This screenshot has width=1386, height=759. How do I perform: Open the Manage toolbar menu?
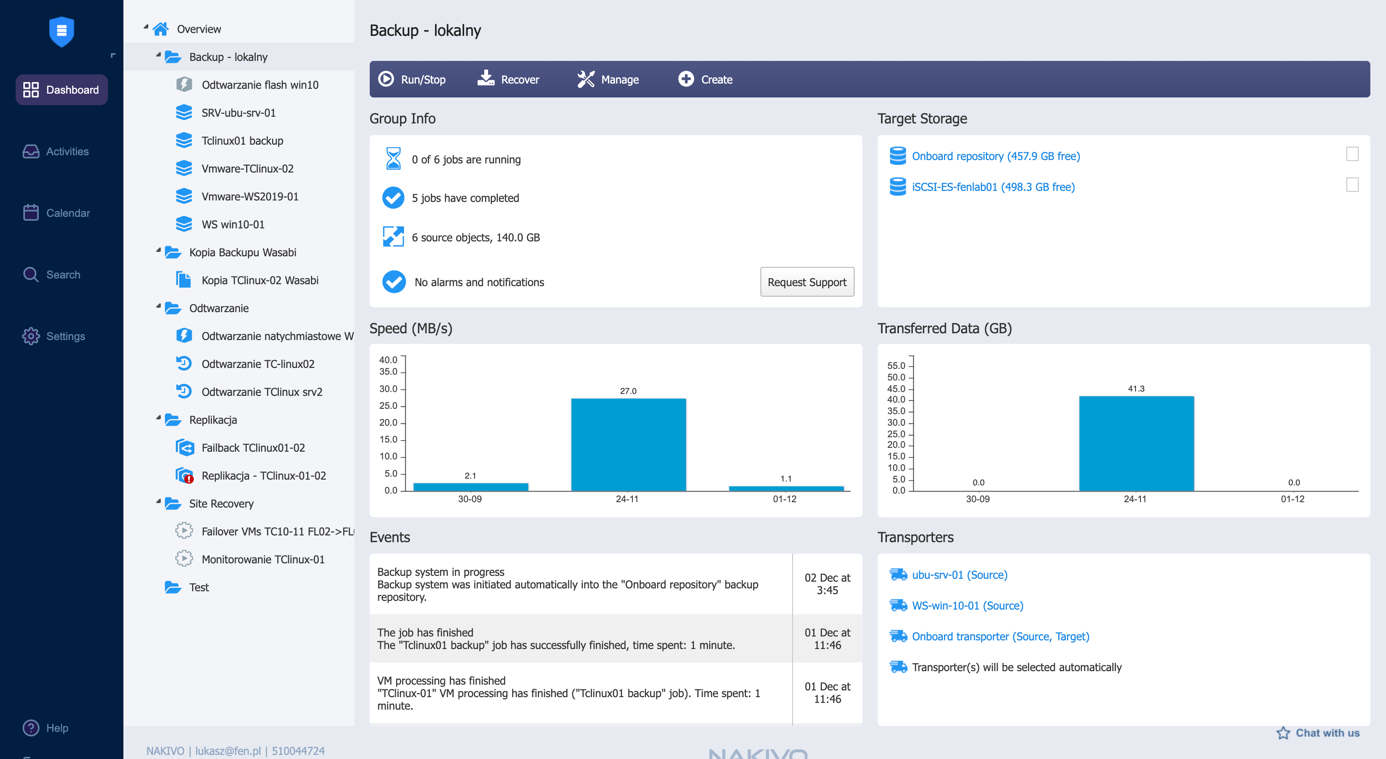[608, 79]
